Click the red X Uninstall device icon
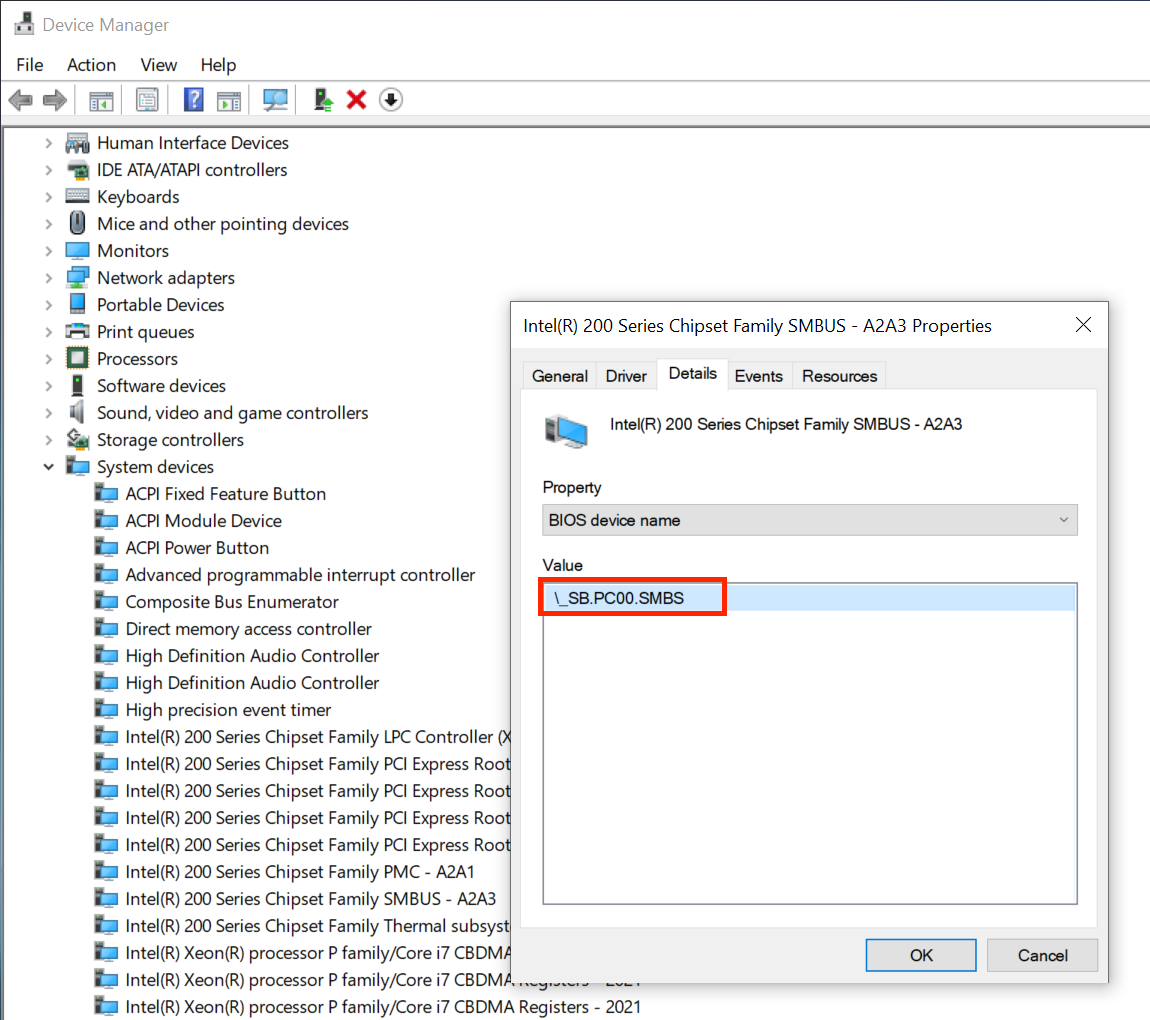The height and width of the screenshot is (1020, 1150). click(x=356, y=100)
